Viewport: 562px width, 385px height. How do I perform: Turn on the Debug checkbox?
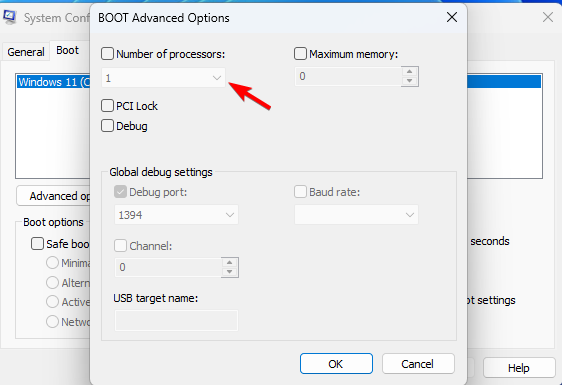pos(107,126)
